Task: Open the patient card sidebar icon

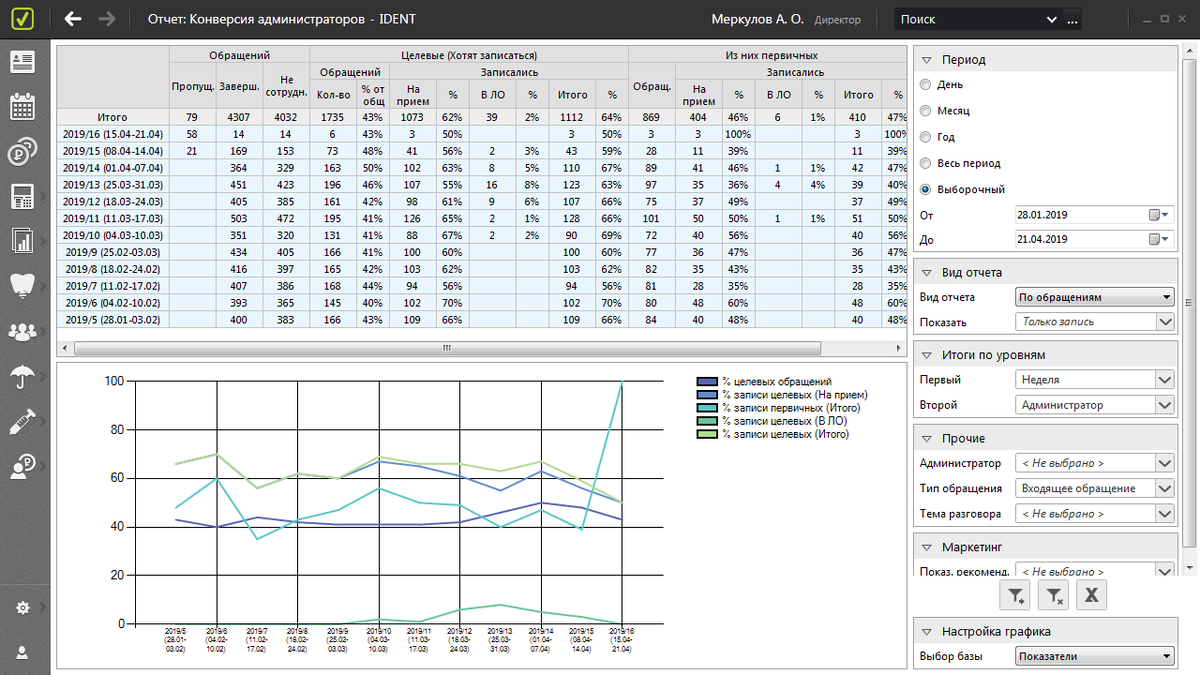Action: coord(21,62)
